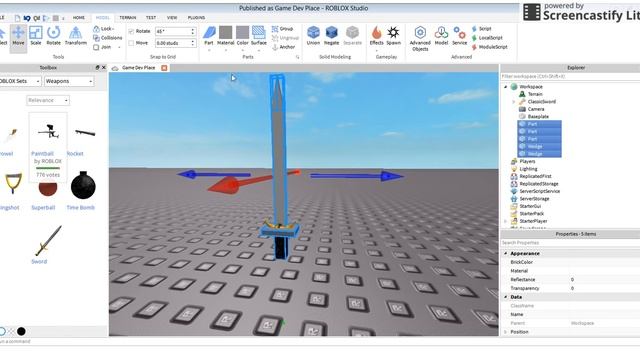Image resolution: width=640 pixels, height=360 pixels.
Task: Select Terrain in Explorer
Action: pyautogui.click(x=535, y=94)
